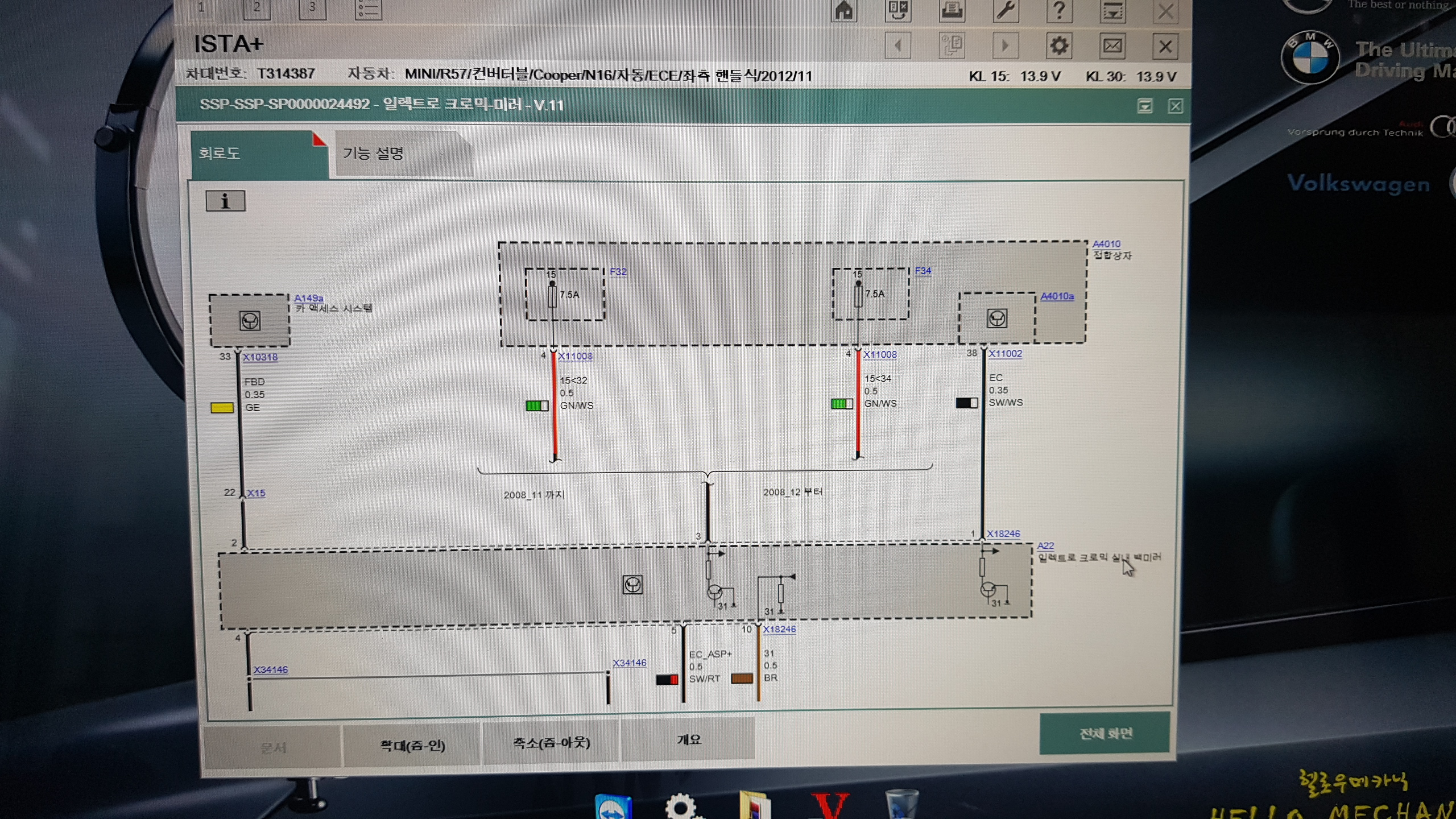Click the envelope feedback icon
This screenshot has width=1456, height=819.
point(1112,46)
